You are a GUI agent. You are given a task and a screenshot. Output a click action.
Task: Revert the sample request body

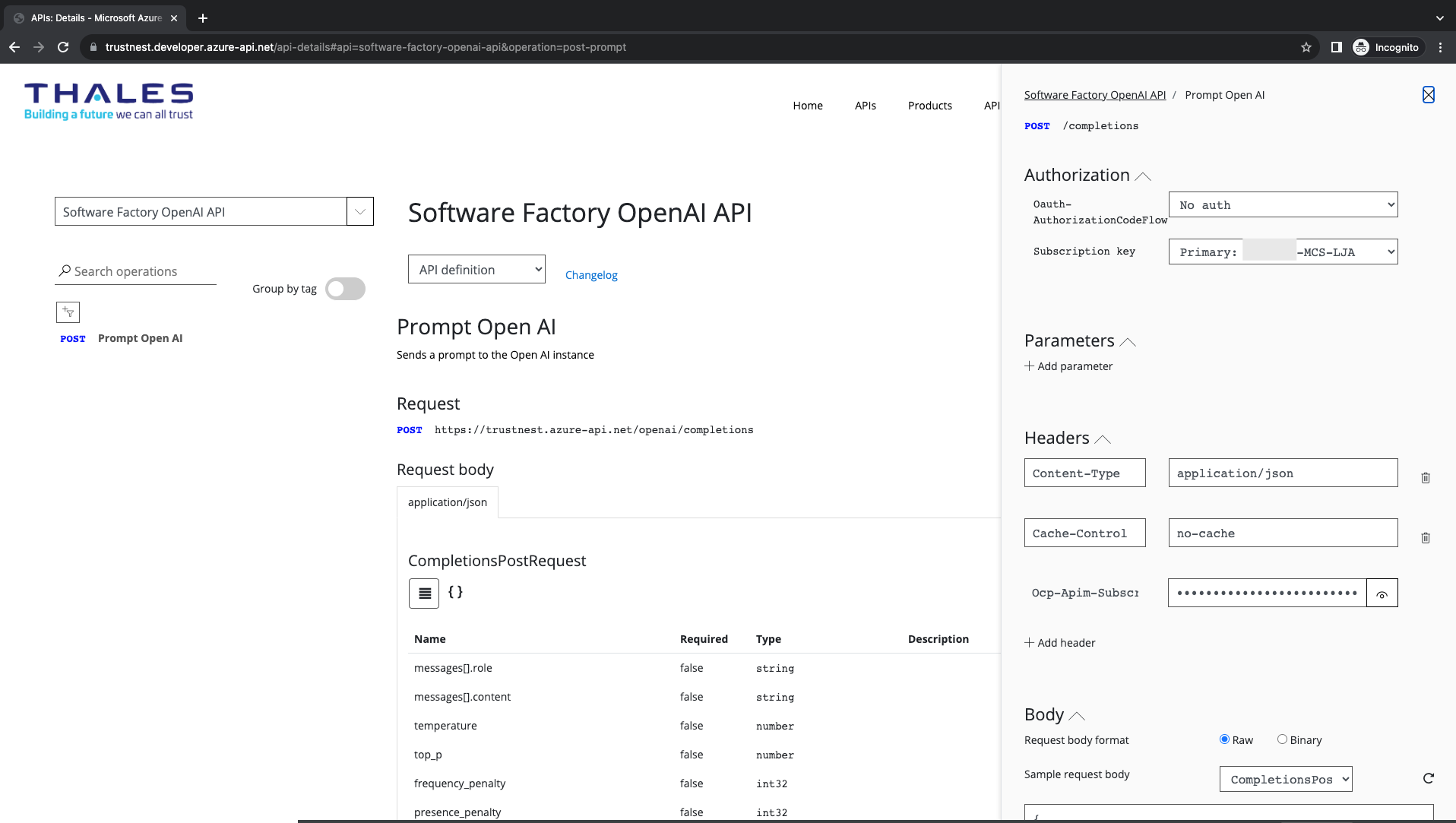click(x=1429, y=778)
